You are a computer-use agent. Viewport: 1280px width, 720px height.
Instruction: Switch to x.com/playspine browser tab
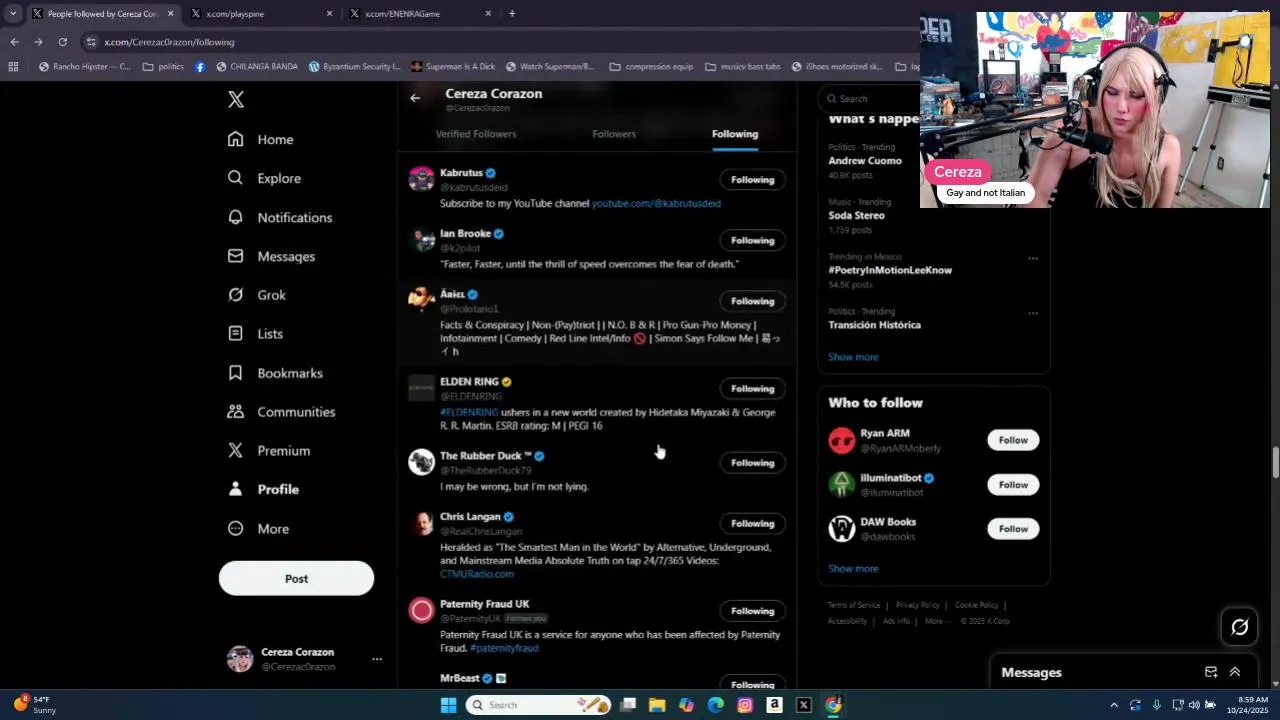[260, 13]
